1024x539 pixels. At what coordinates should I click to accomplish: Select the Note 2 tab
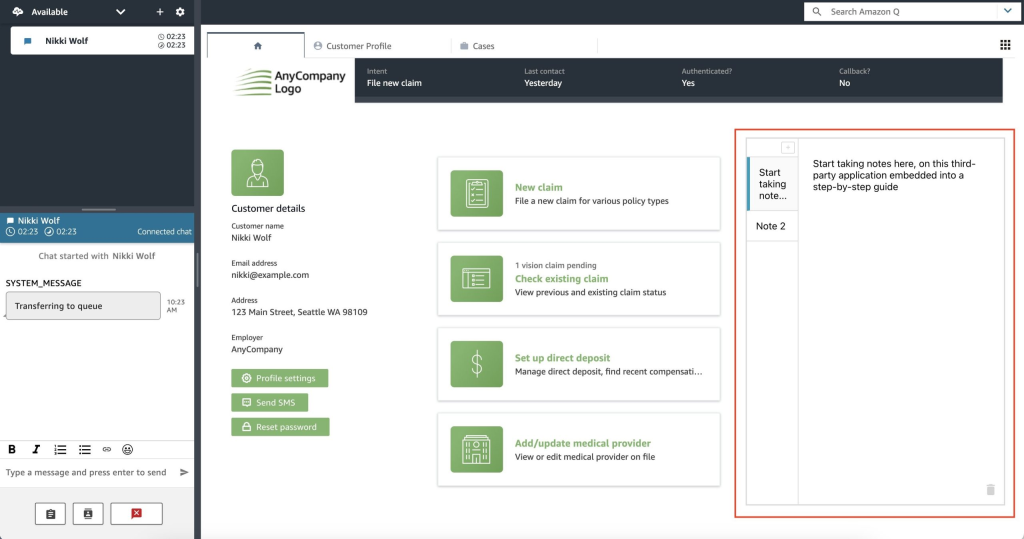[772, 226]
